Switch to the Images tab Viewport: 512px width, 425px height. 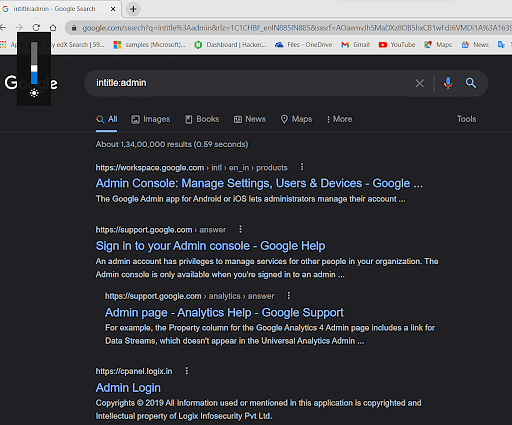coord(151,119)
